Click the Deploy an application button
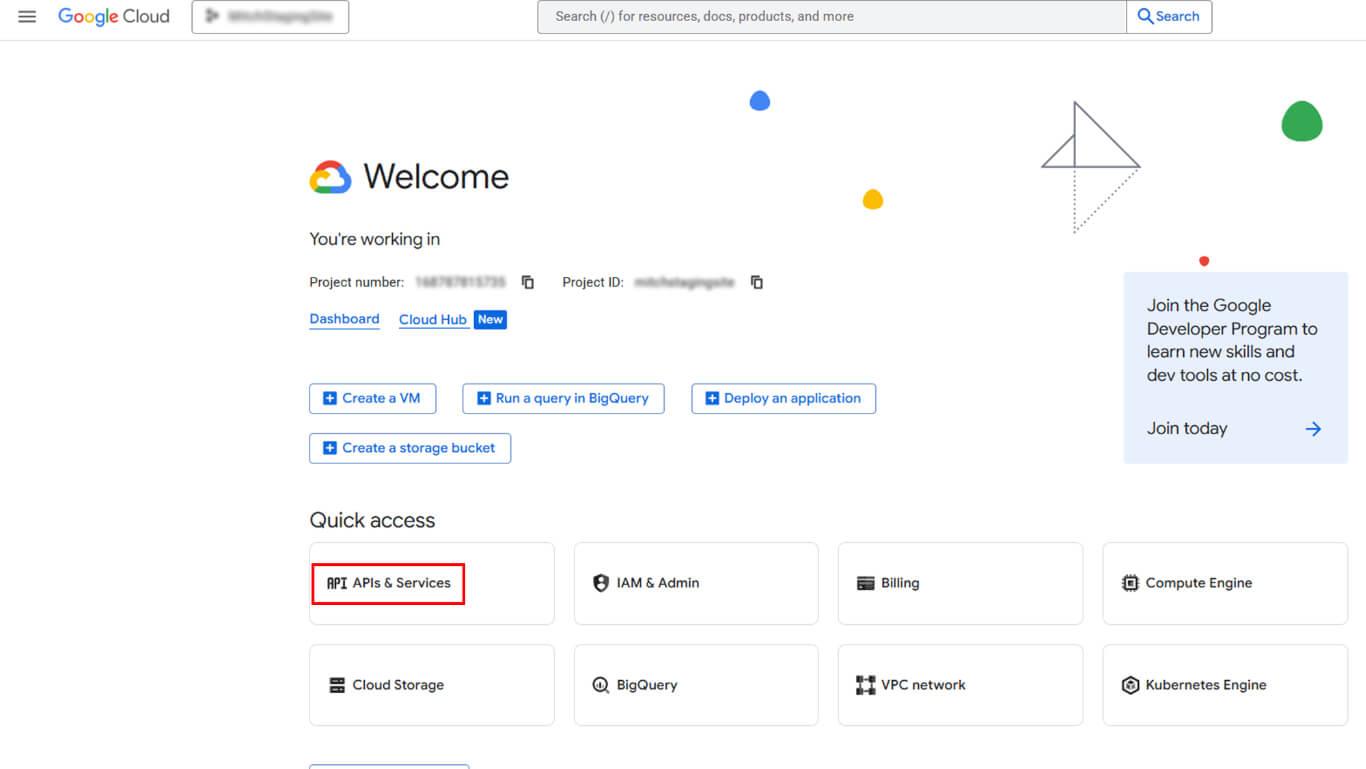Screen dimensions: 1366x769 (783, 398)
